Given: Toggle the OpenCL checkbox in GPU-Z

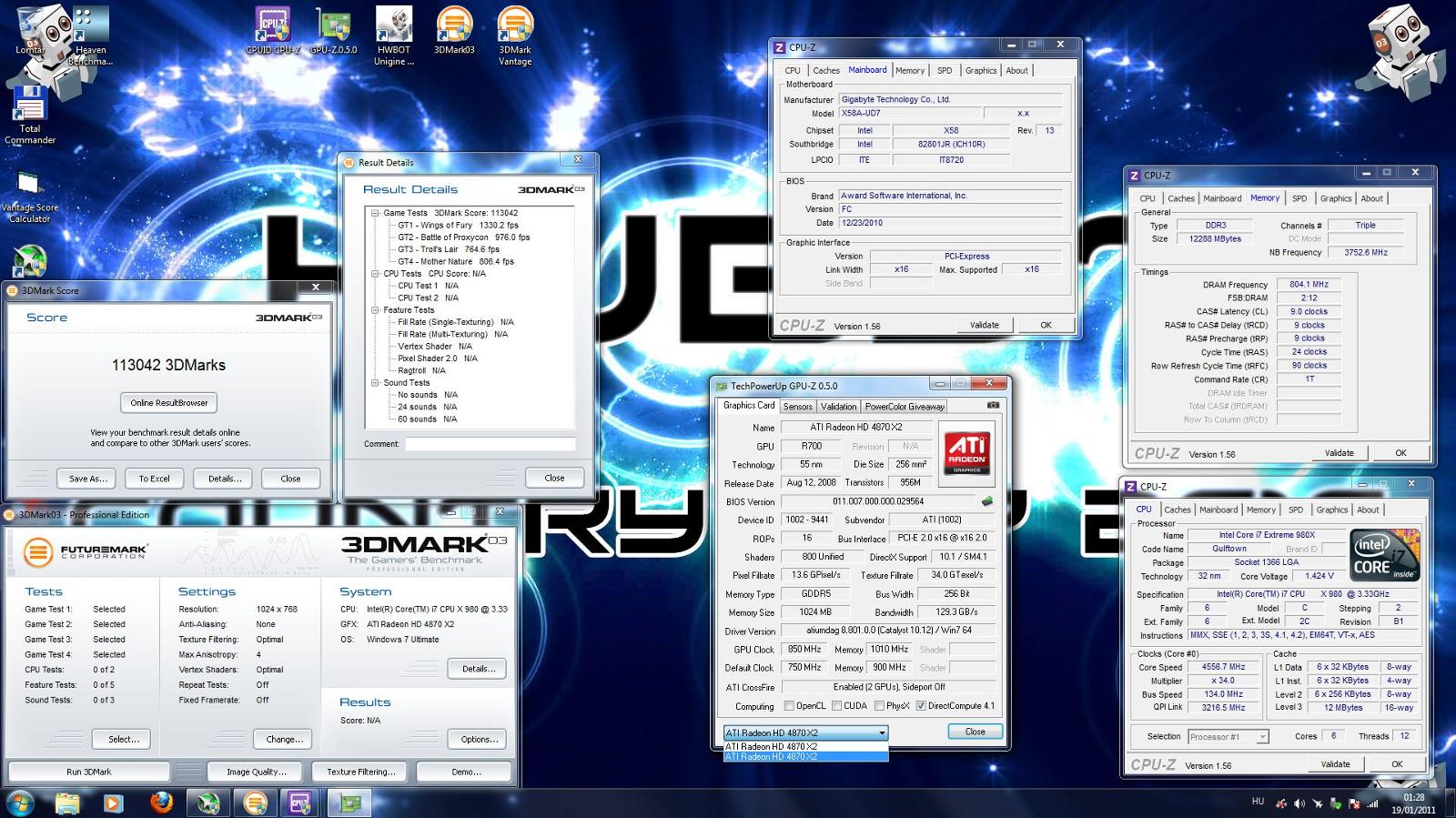Looking at the screenshot, I should point(789,706).
